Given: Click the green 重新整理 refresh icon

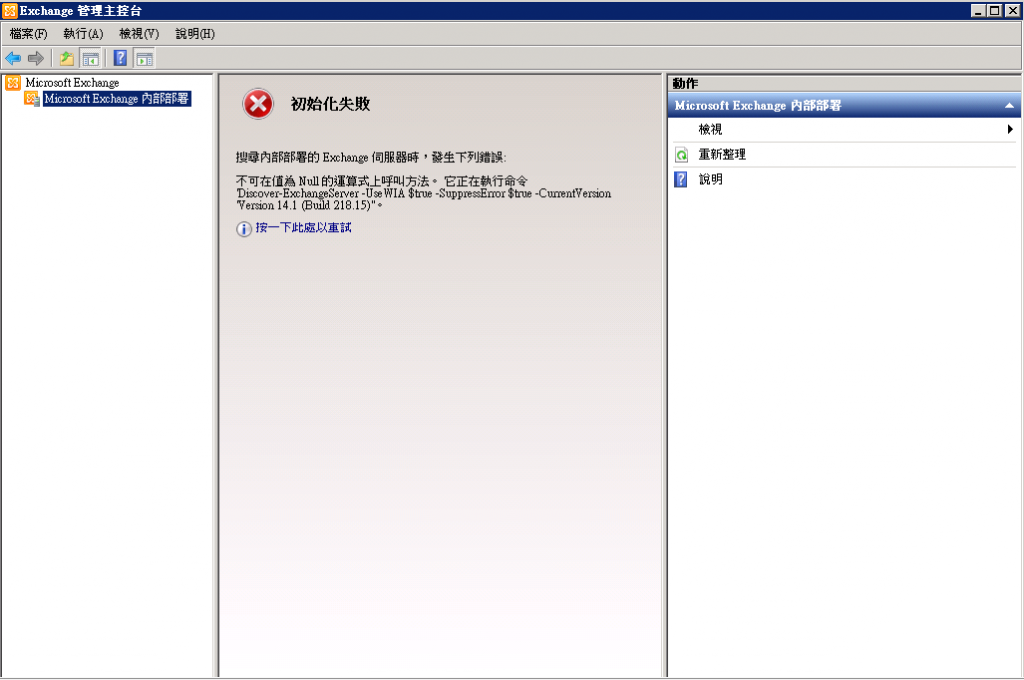Looking at the screenshot, I should click(x=681, y=155).
